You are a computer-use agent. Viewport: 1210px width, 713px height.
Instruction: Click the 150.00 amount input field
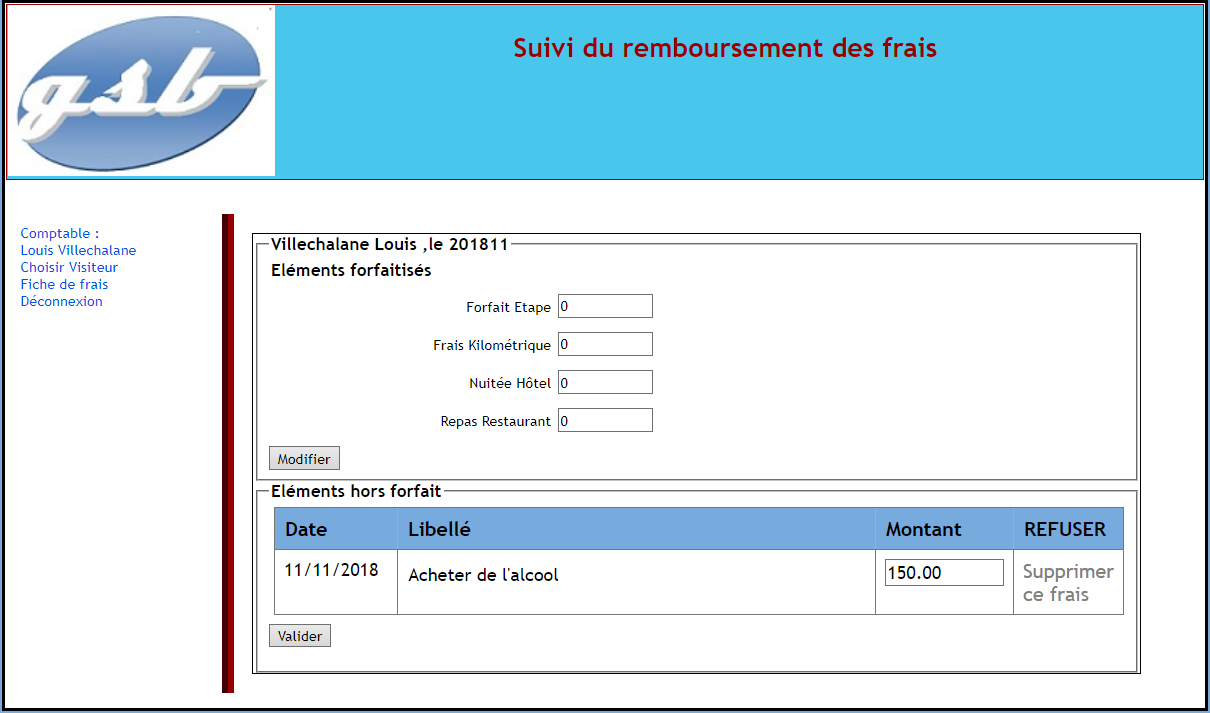pos(944,572)
